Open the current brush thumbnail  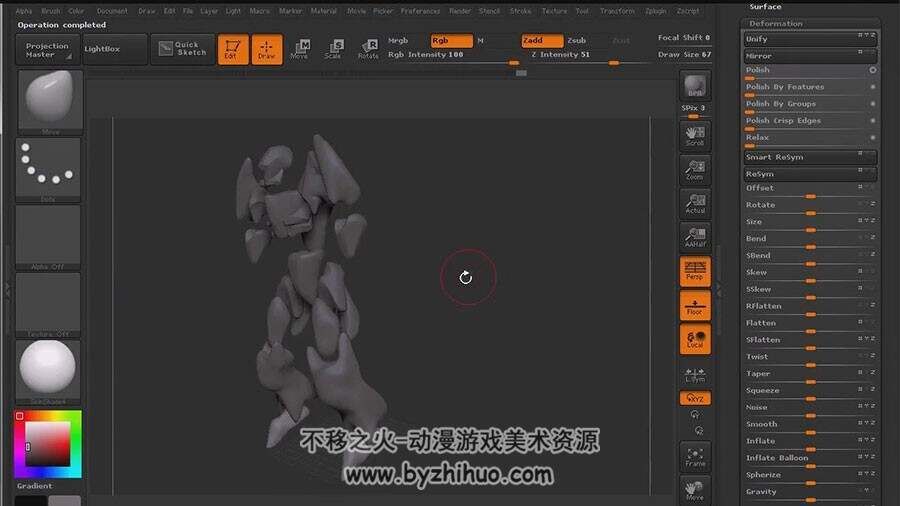click(x=50, y=102)
